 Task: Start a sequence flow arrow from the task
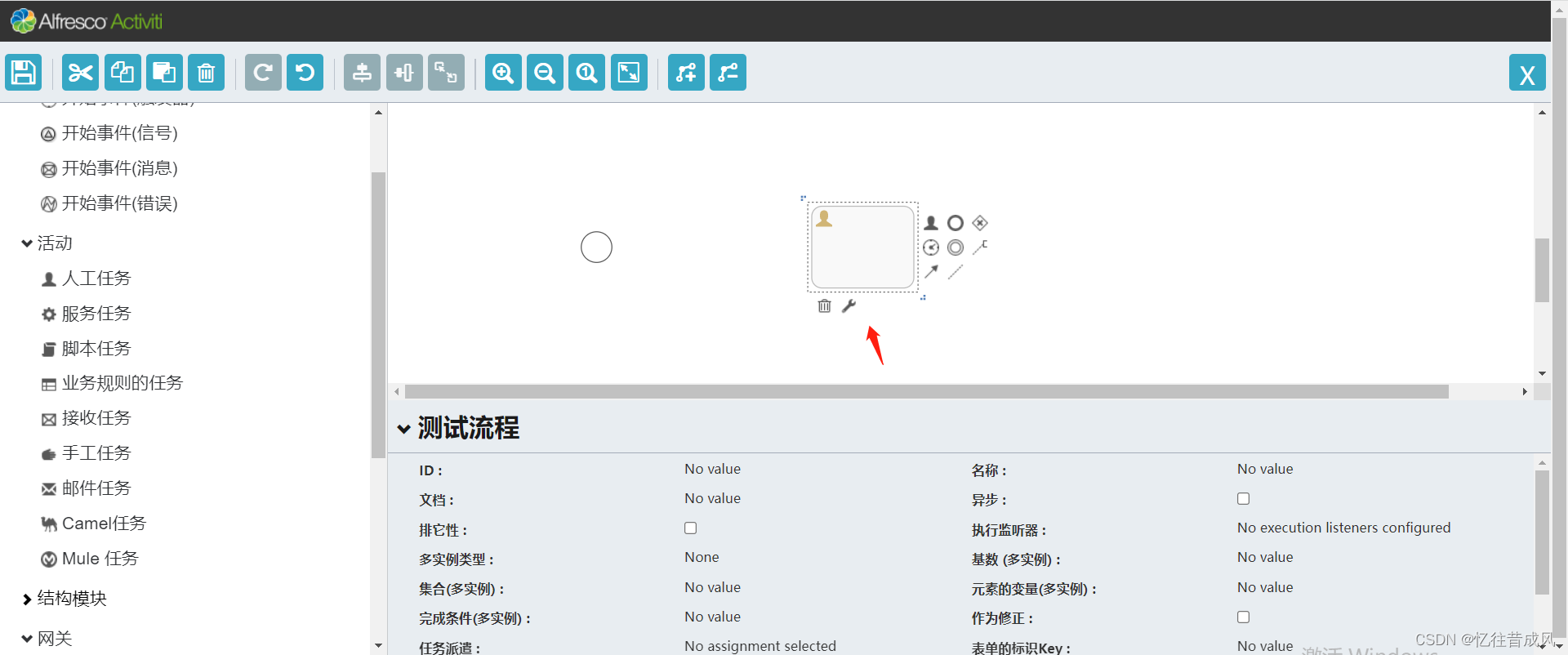[931, 272]
